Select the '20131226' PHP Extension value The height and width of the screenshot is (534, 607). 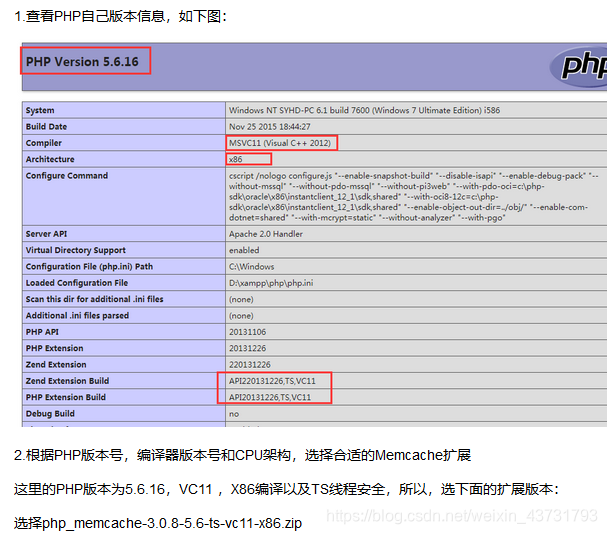[x=247, y=348]
